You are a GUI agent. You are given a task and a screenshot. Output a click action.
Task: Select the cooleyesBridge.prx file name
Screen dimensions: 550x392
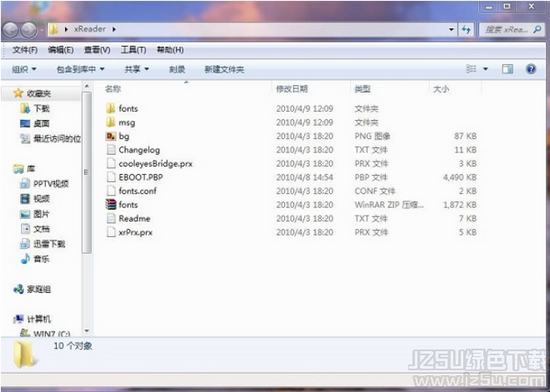pos(155,164)
